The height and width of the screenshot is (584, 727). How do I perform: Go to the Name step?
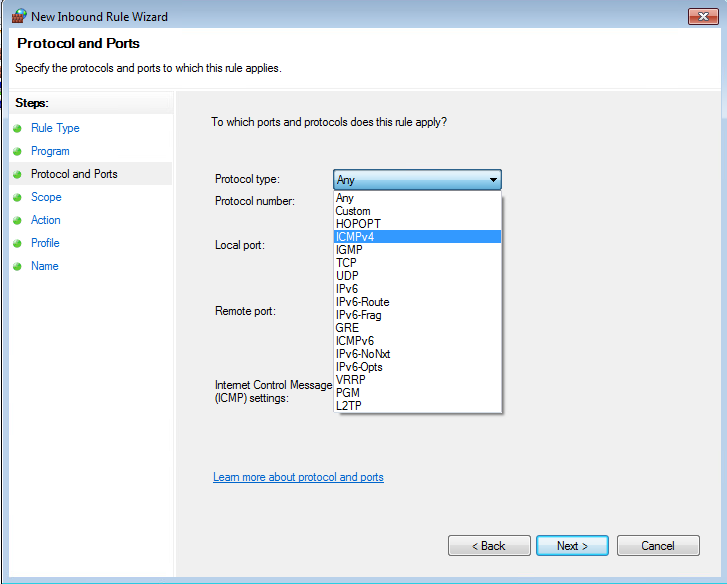pyautogui.click(x=45, y=266)
